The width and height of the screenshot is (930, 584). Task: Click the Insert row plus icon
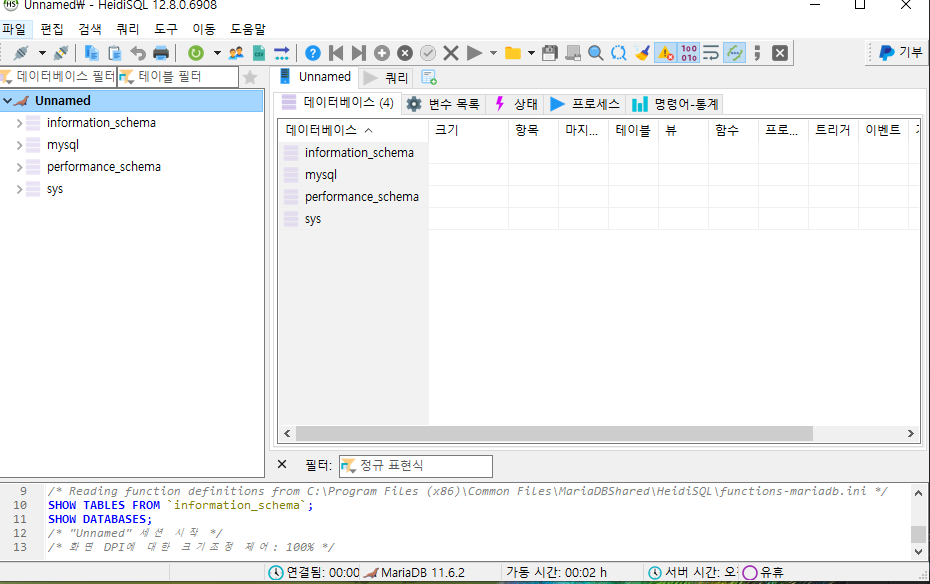(x=381, y=53)
